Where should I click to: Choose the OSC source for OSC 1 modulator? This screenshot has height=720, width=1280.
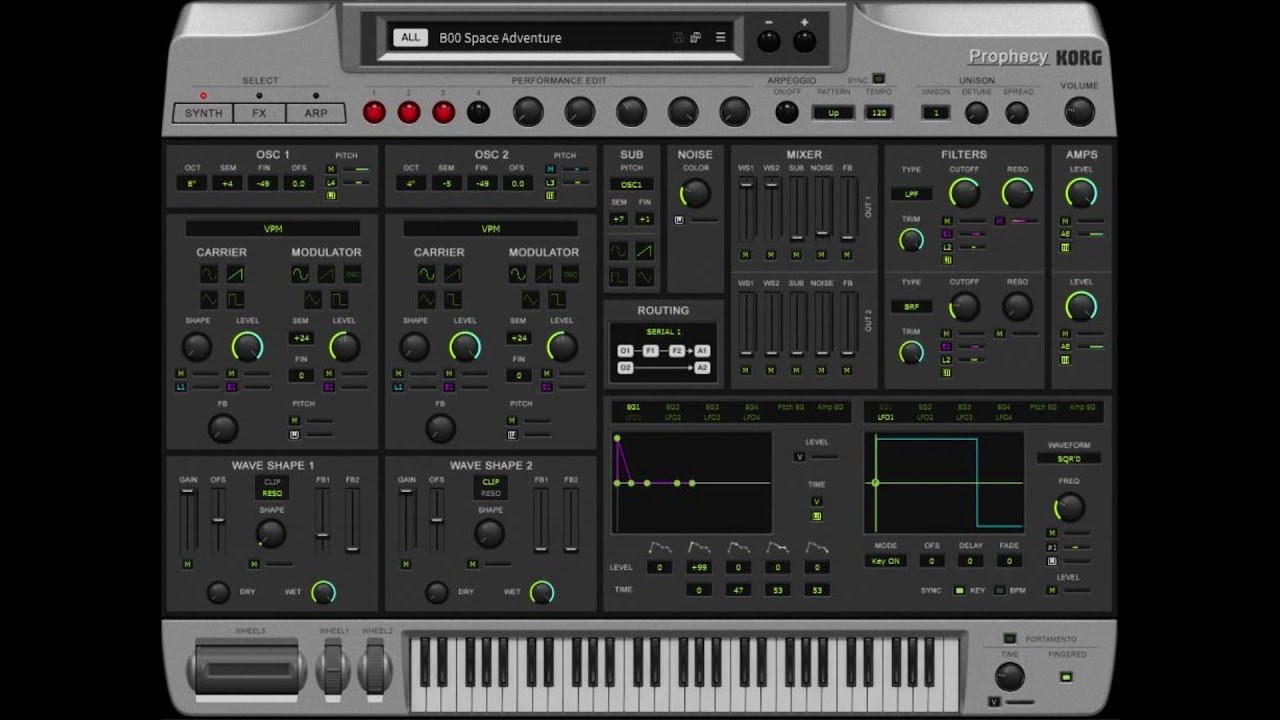(352, 274)
